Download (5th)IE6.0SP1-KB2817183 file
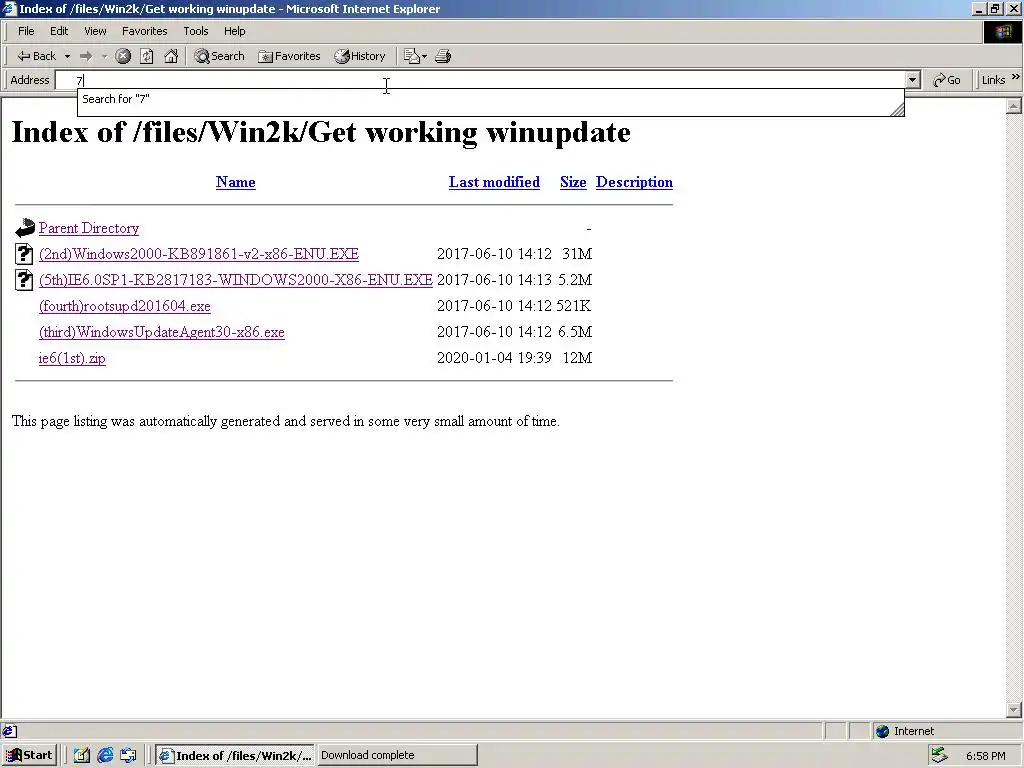 tap(236, 280)
